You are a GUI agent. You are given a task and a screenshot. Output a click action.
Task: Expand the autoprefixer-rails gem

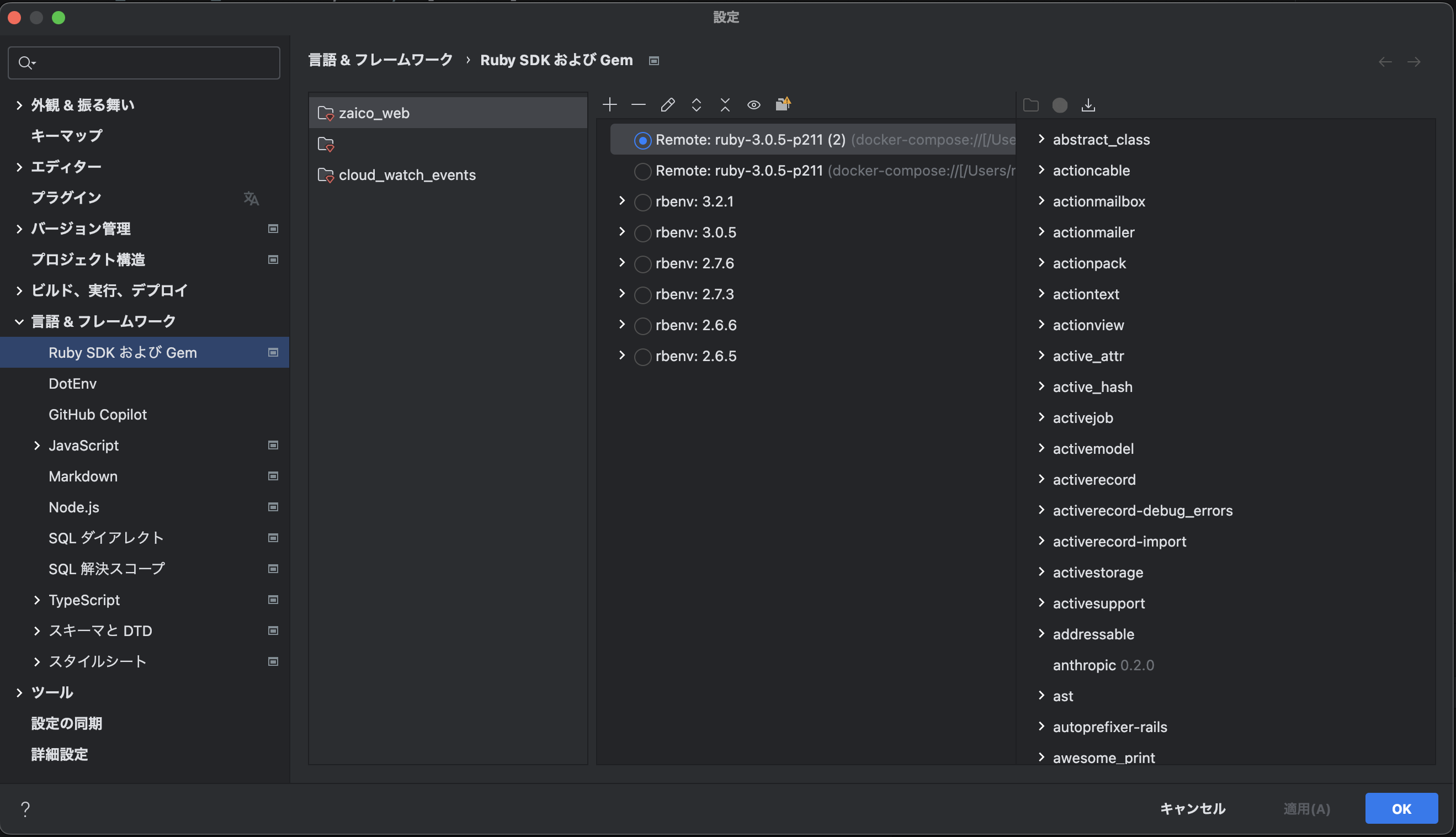click(x=1041, y=726)
